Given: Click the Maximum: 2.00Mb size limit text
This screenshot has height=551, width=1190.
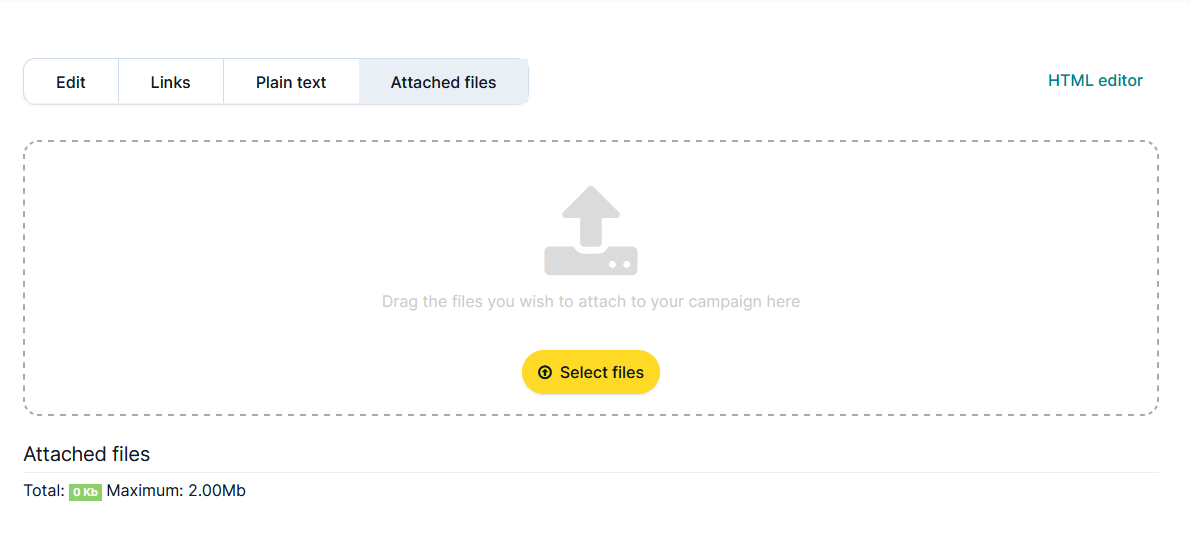Looking at the screenshot, I should click(x=176, y=491).
